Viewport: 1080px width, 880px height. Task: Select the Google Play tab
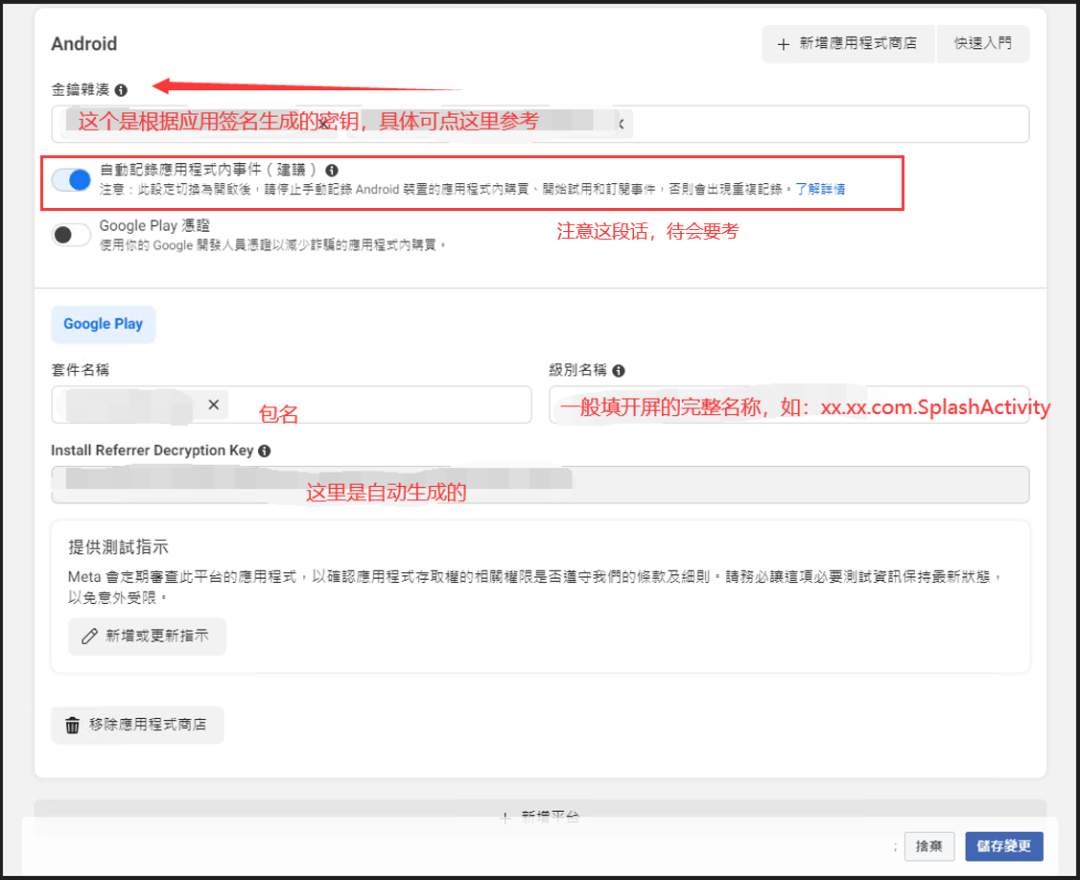103,324
